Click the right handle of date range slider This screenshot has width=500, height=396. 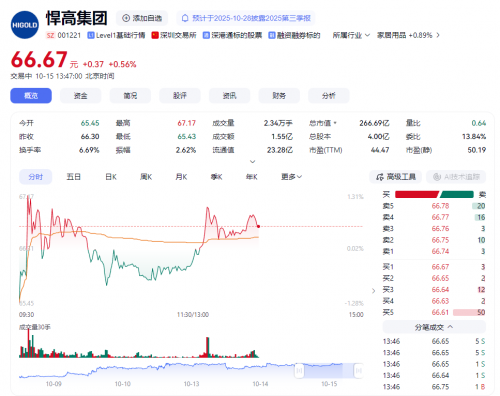[359, 370]
